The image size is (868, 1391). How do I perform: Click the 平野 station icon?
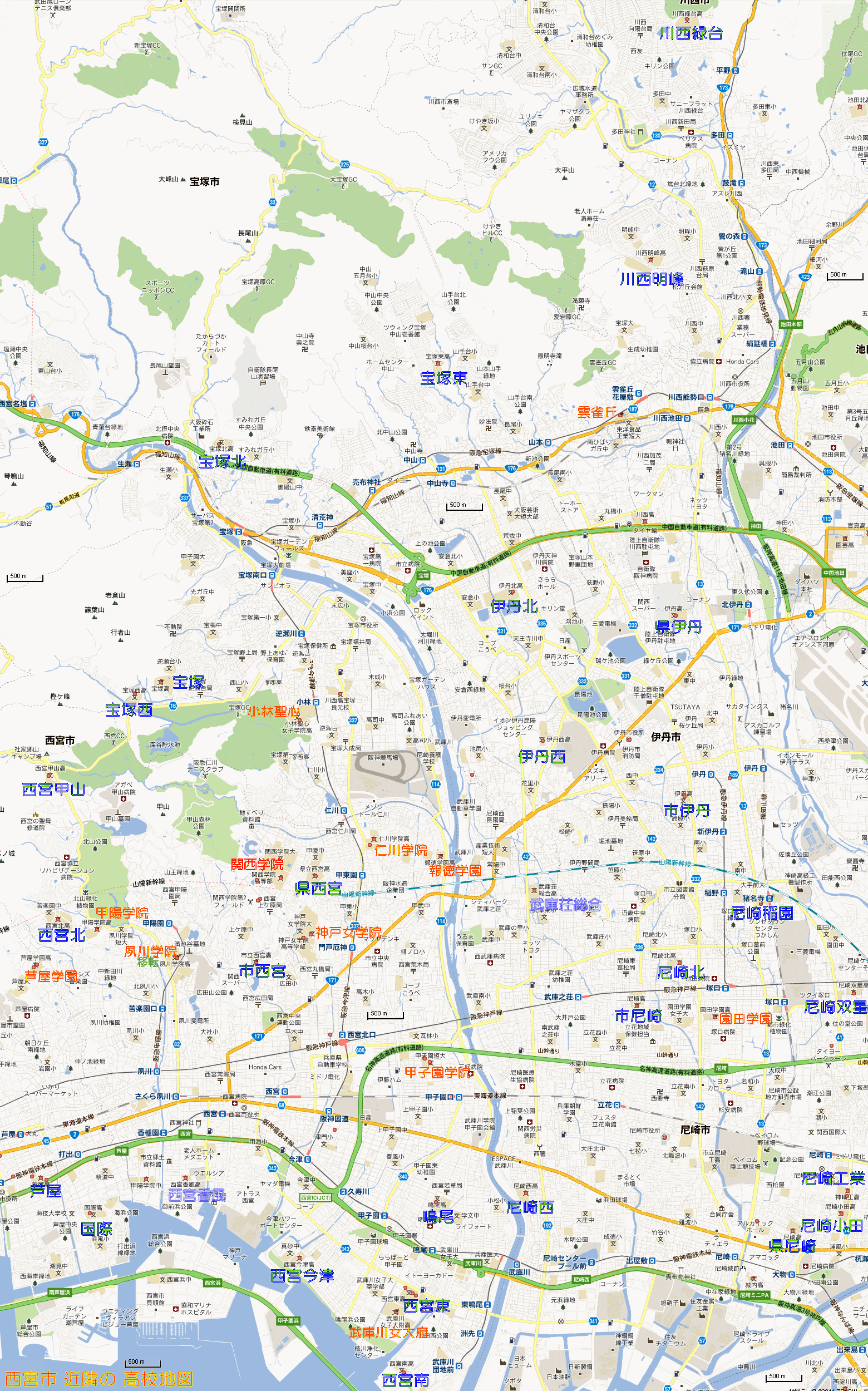pyautogui.click(x=736, y=71)
